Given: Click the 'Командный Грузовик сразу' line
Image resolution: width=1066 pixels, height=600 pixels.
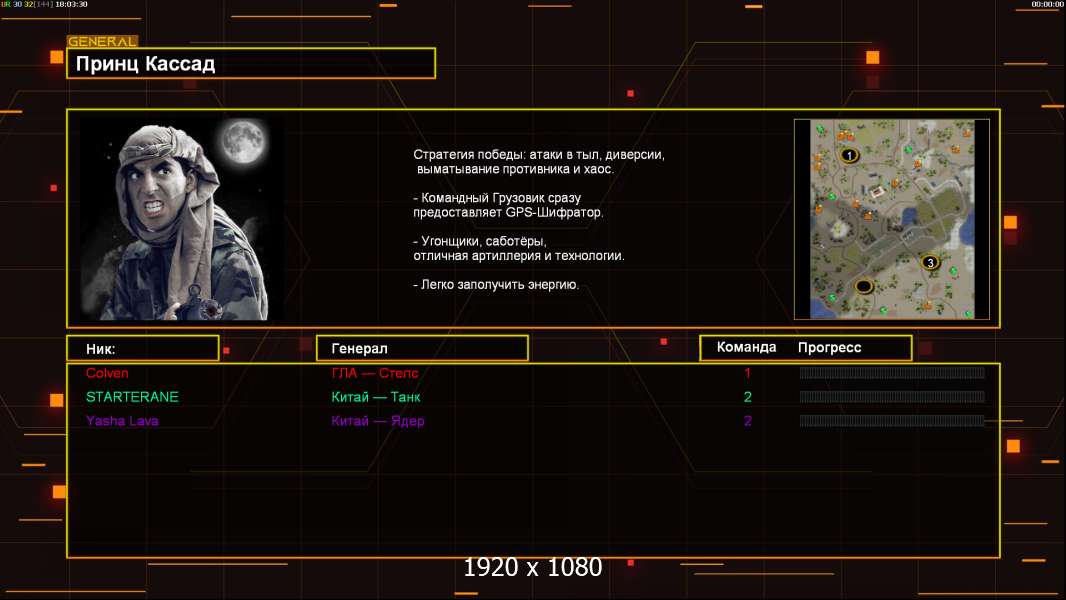Looking at the screenshot, I should click(497, 198).
